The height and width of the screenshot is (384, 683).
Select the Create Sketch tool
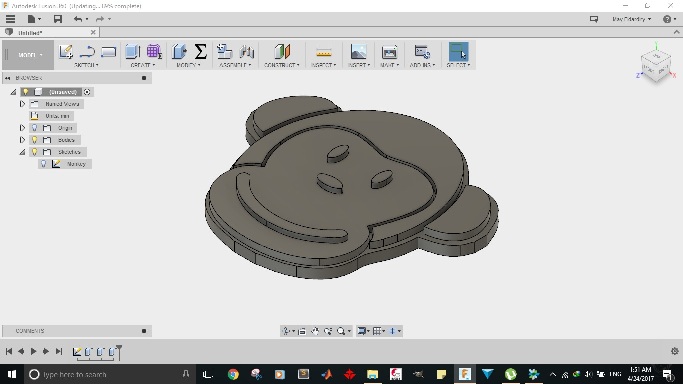[x=66, y=51]
